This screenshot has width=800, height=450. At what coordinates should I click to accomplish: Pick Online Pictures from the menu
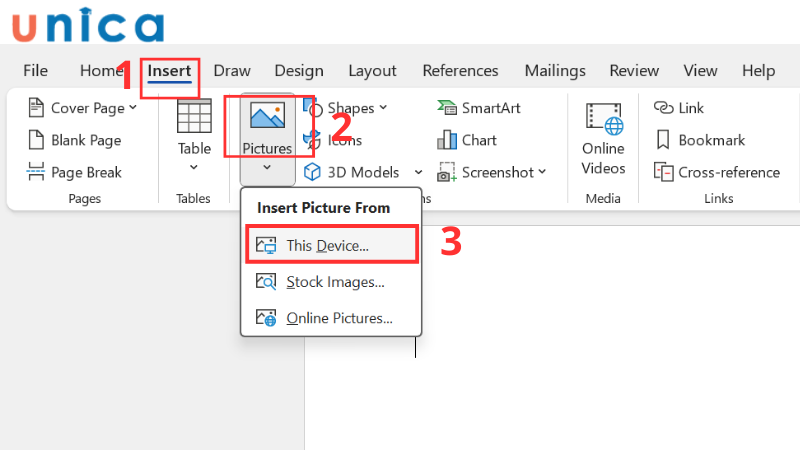click(339, 318)
